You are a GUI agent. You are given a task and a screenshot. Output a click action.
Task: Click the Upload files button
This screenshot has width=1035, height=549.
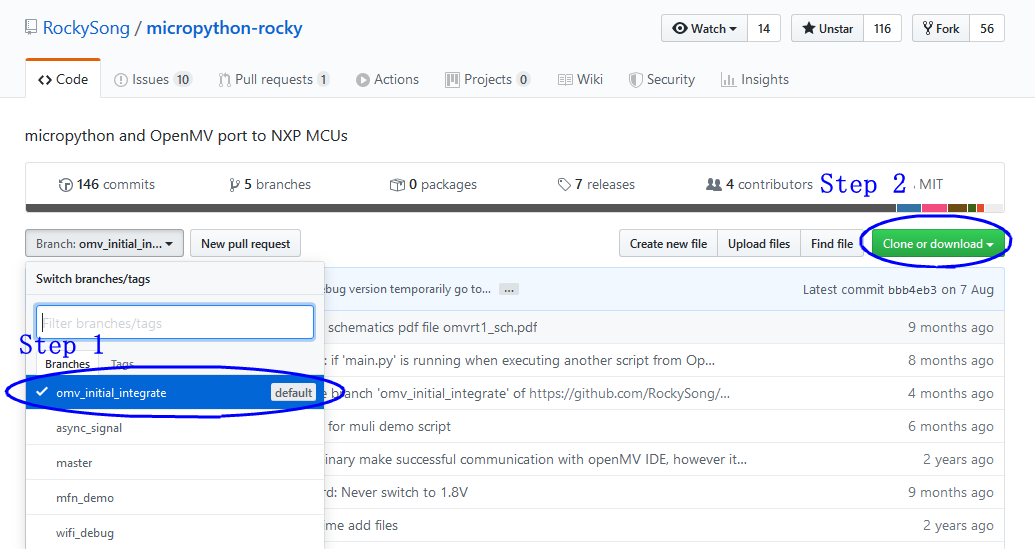[759, 243]
